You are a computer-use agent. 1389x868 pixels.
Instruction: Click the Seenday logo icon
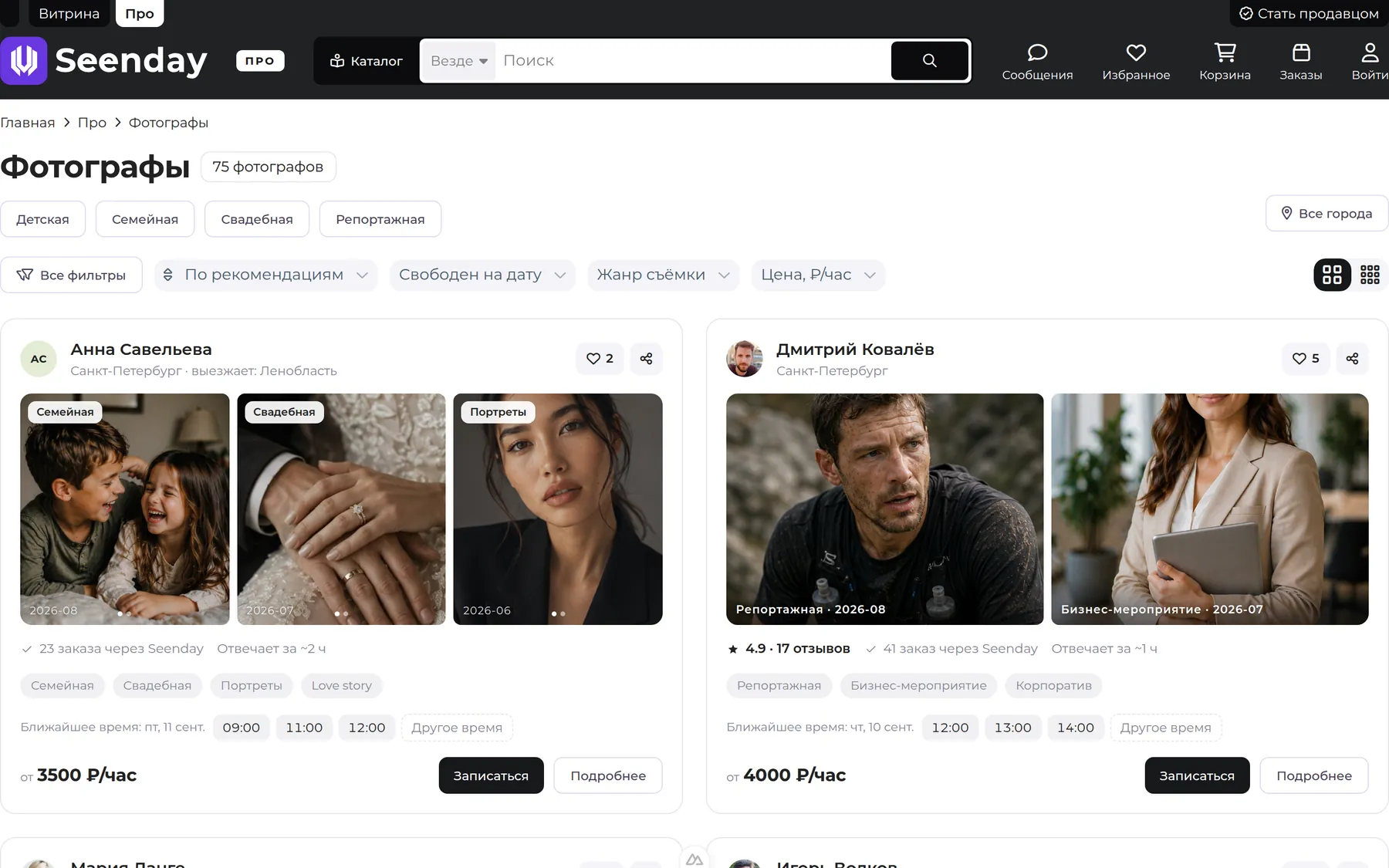coord(24,61)
